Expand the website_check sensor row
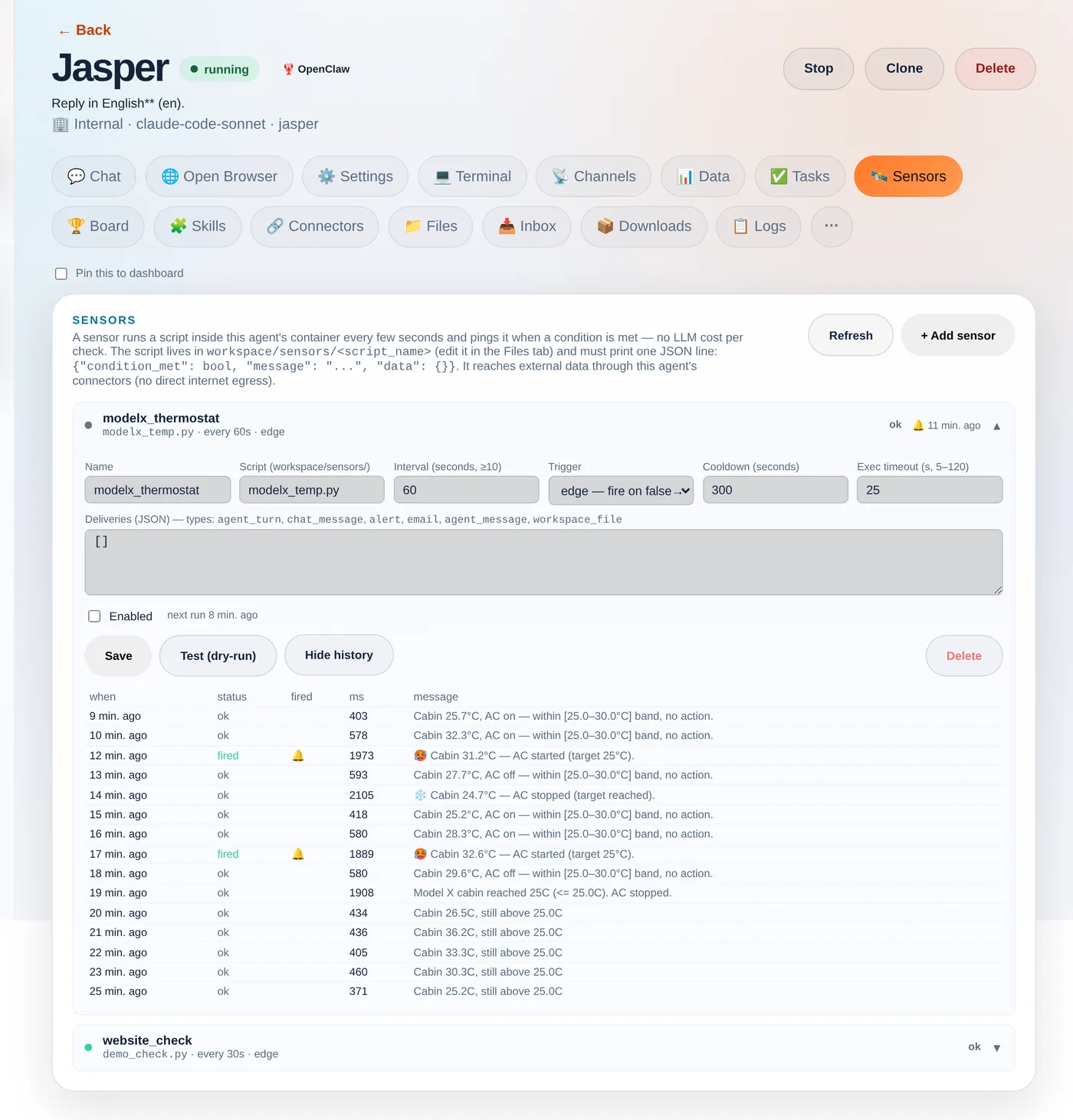This screenshot has width=1073, height=1120. [997, 1048]
